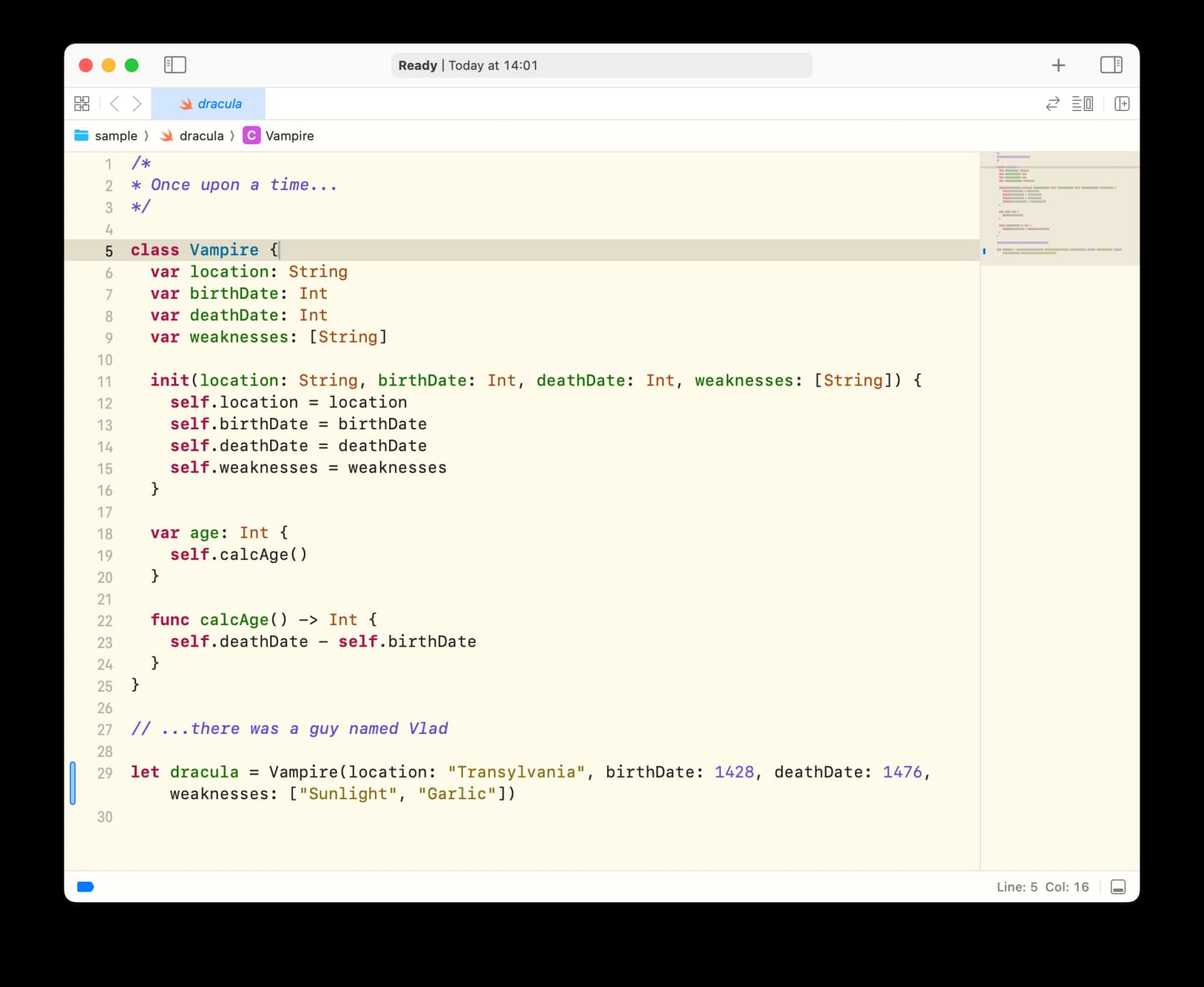The height and width of the screenshot is (987, 1204).
Task: Show the Inspectors panel via top-right icon
Action: pos(1112,65)
